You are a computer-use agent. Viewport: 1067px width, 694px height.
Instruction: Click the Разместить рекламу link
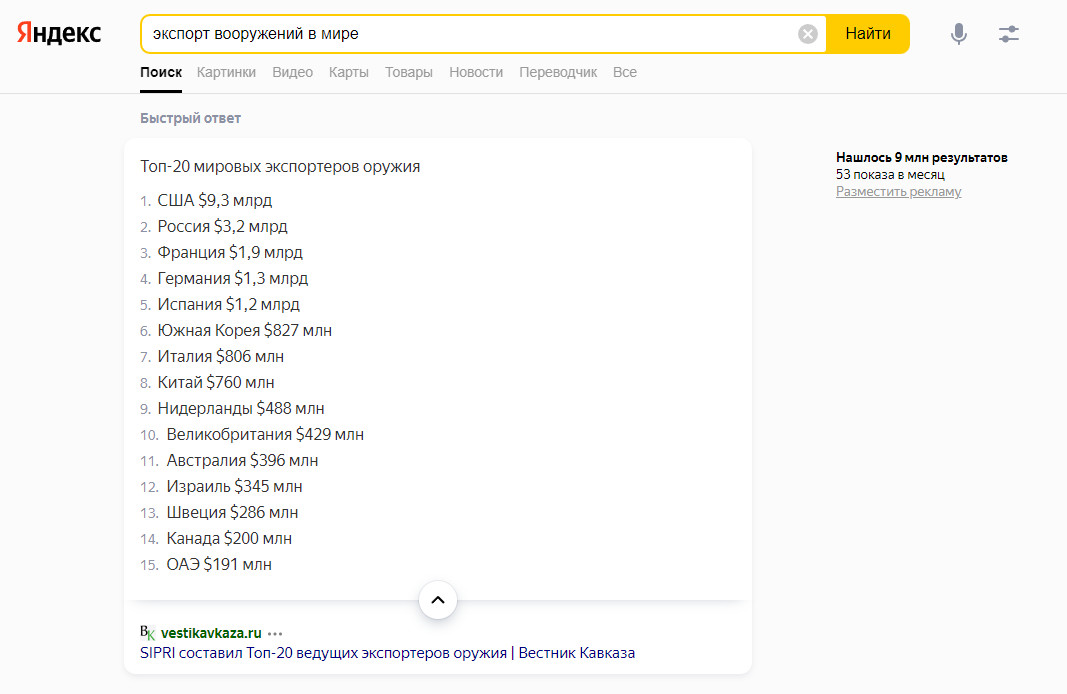898,192
